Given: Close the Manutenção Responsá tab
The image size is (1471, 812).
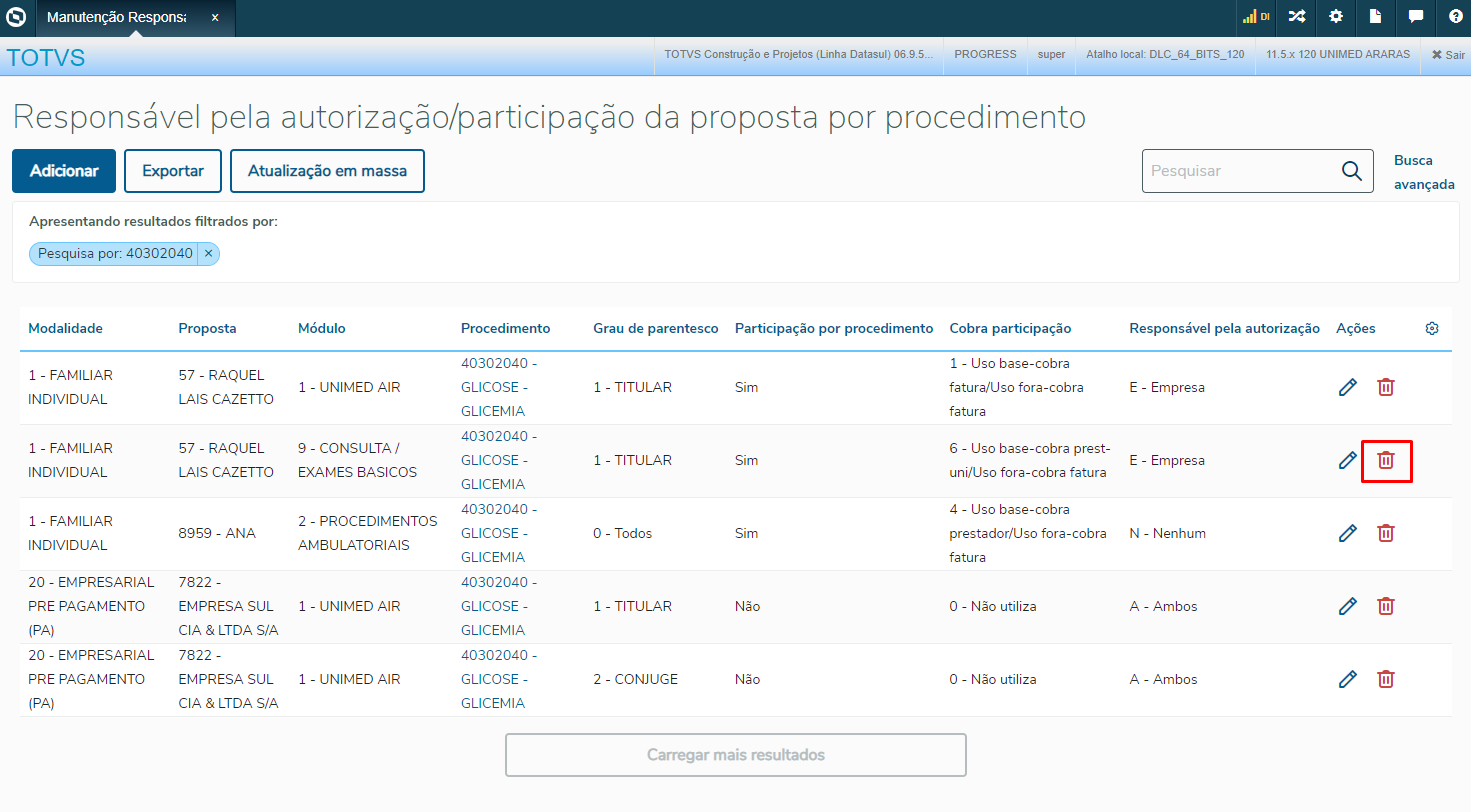Looking at the screenshot, I should (215, 17).
